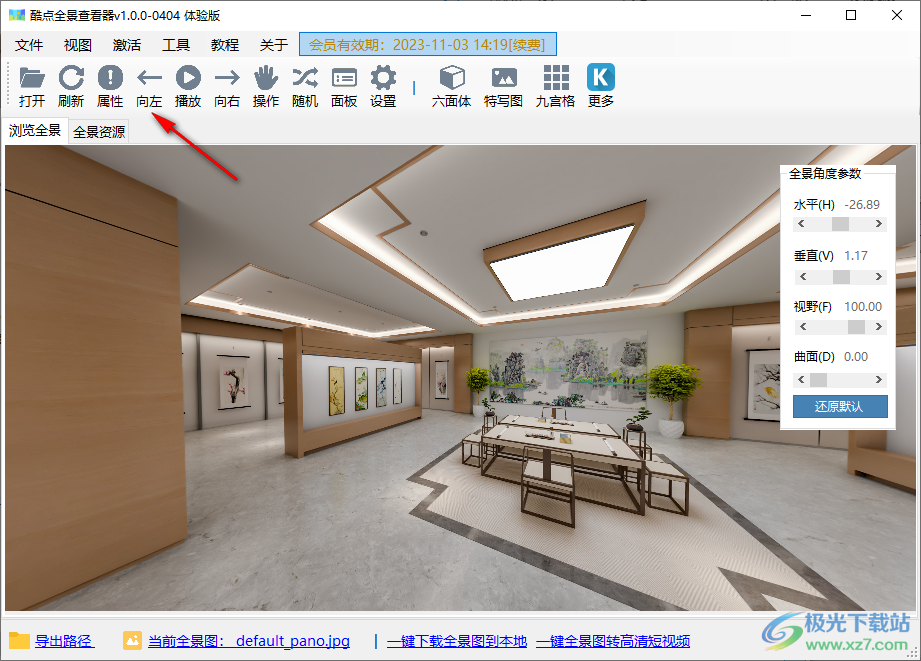Maximize the window
This screenshot has height=661, width=921.
851,15
